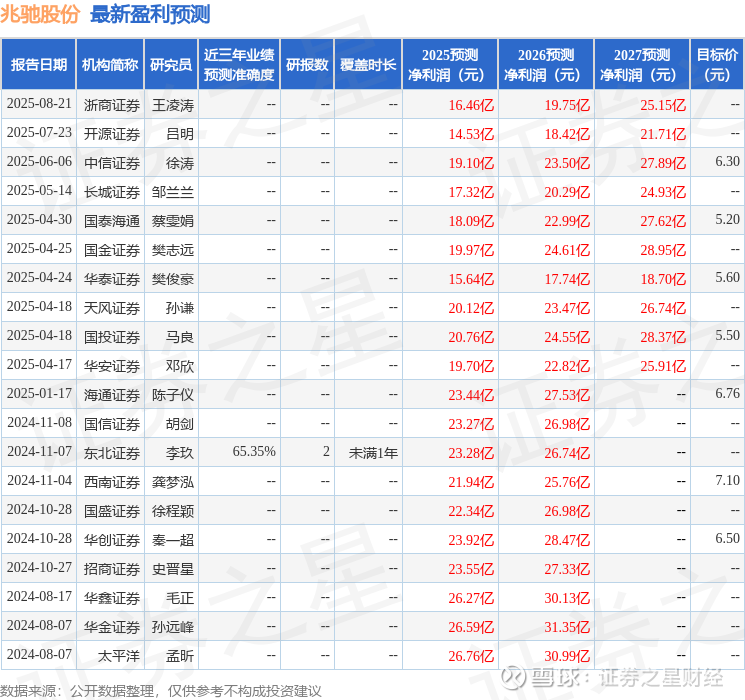Click coverage duration 未满1年
Screen dimensions: 745x700
pos(373,453)
